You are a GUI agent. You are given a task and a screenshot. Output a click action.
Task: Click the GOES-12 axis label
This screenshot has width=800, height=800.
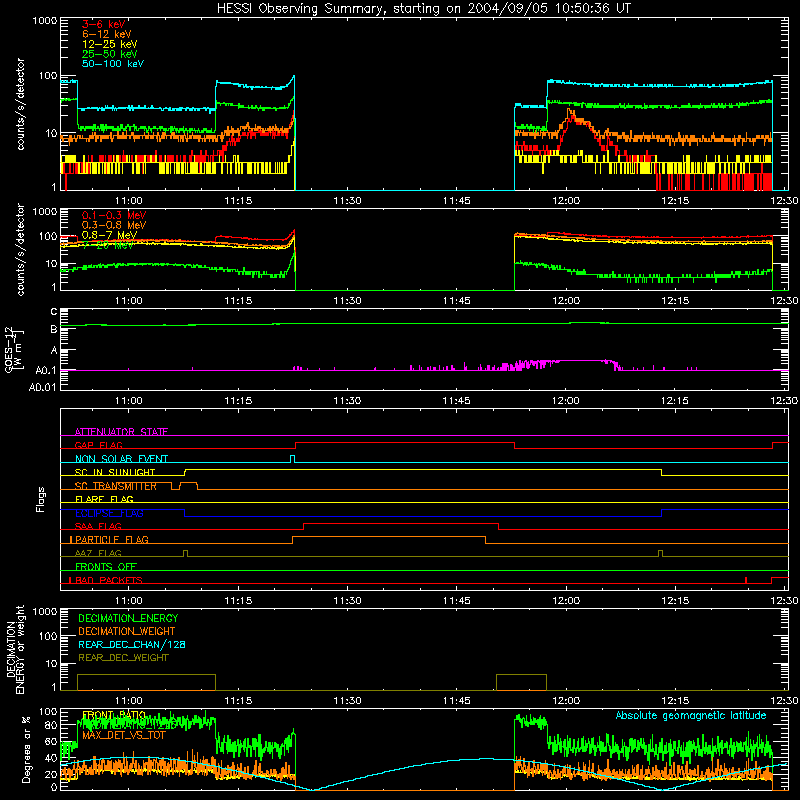click(13, 350)
